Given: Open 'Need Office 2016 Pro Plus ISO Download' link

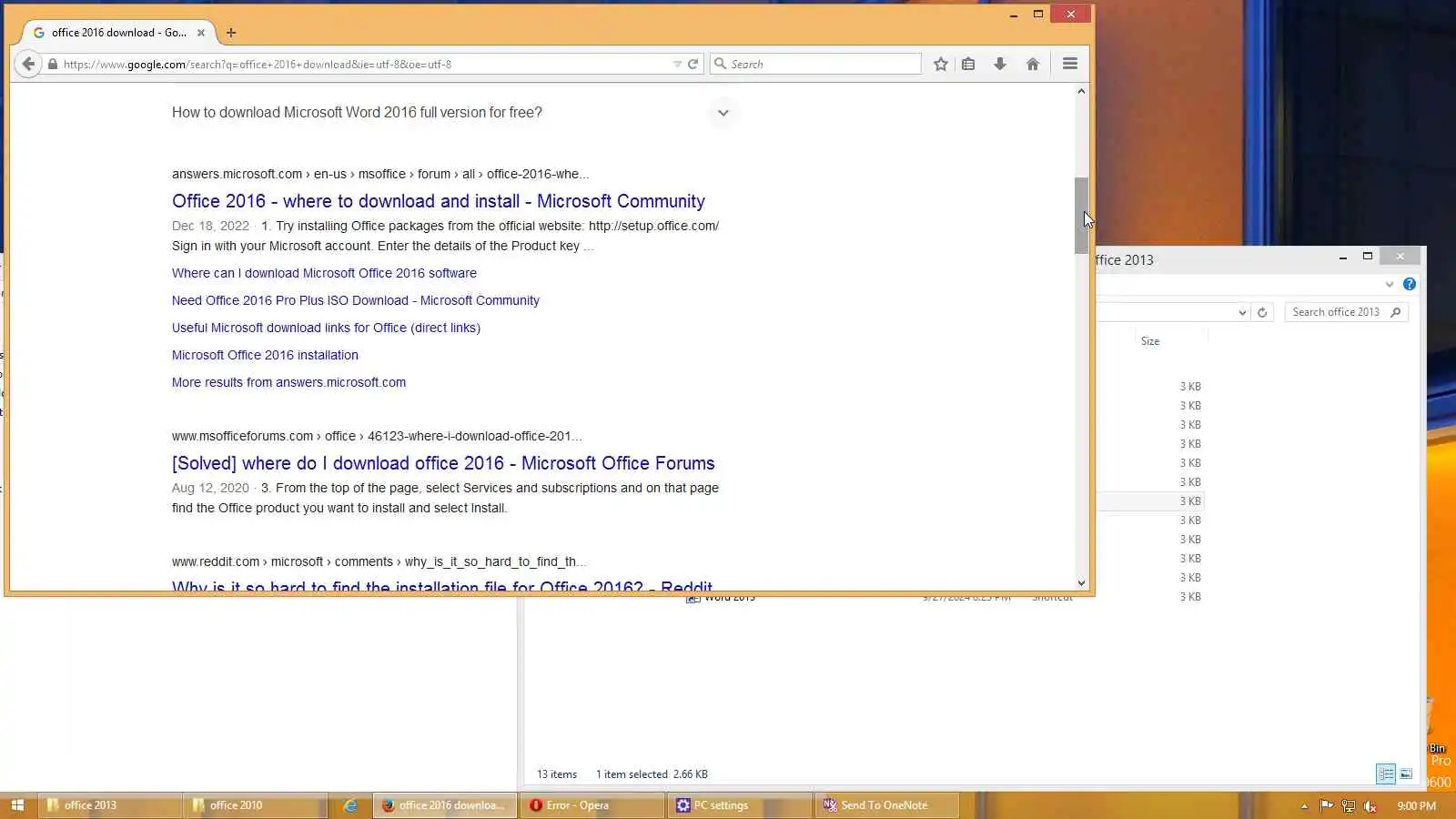Looking at the screenshot, I should [356, 300].
